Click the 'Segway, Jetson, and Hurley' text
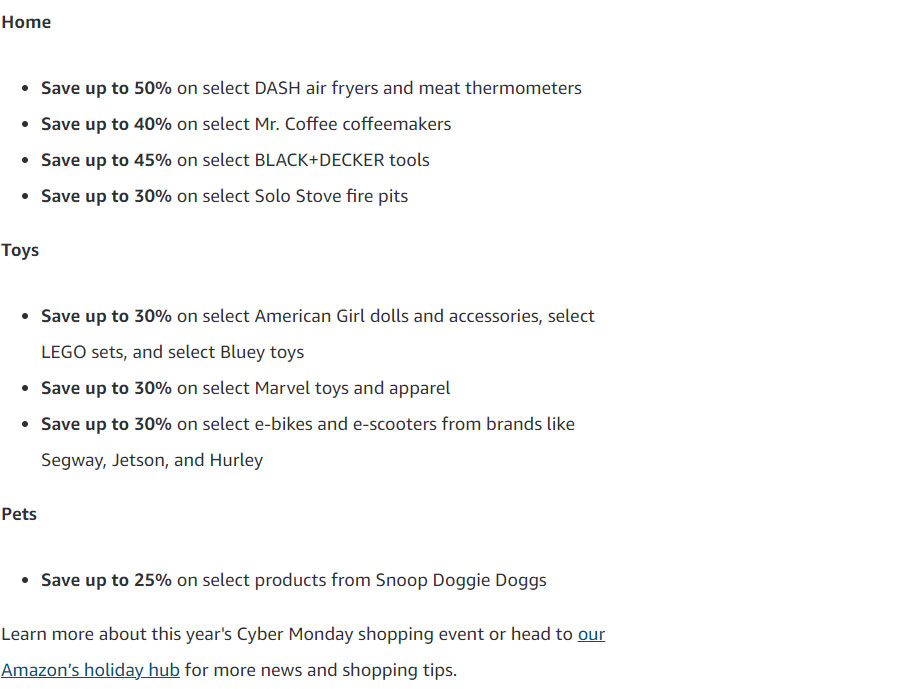Image resolution: width=900 pixels, height=689 pixels. point(152,460)
